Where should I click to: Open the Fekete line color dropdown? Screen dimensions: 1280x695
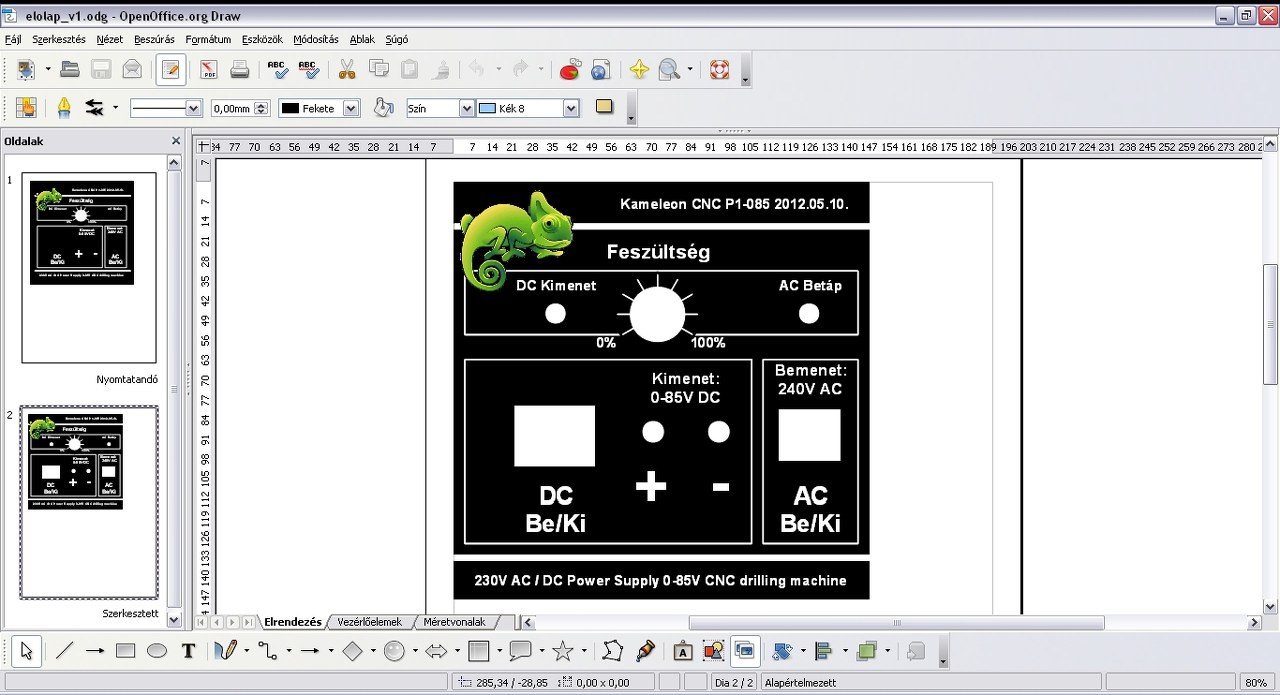coord(351,108)
